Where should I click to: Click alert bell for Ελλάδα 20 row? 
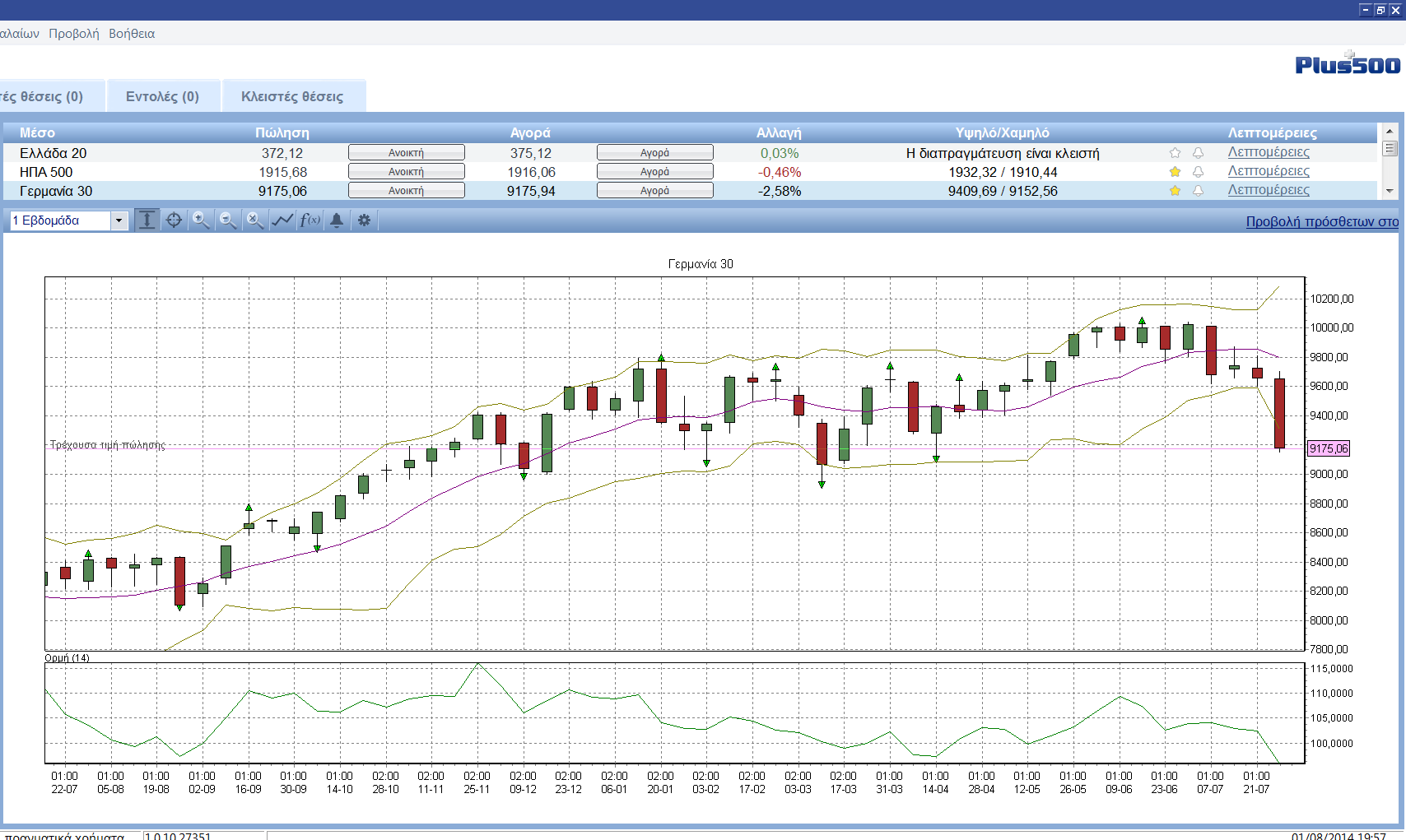1199,153
